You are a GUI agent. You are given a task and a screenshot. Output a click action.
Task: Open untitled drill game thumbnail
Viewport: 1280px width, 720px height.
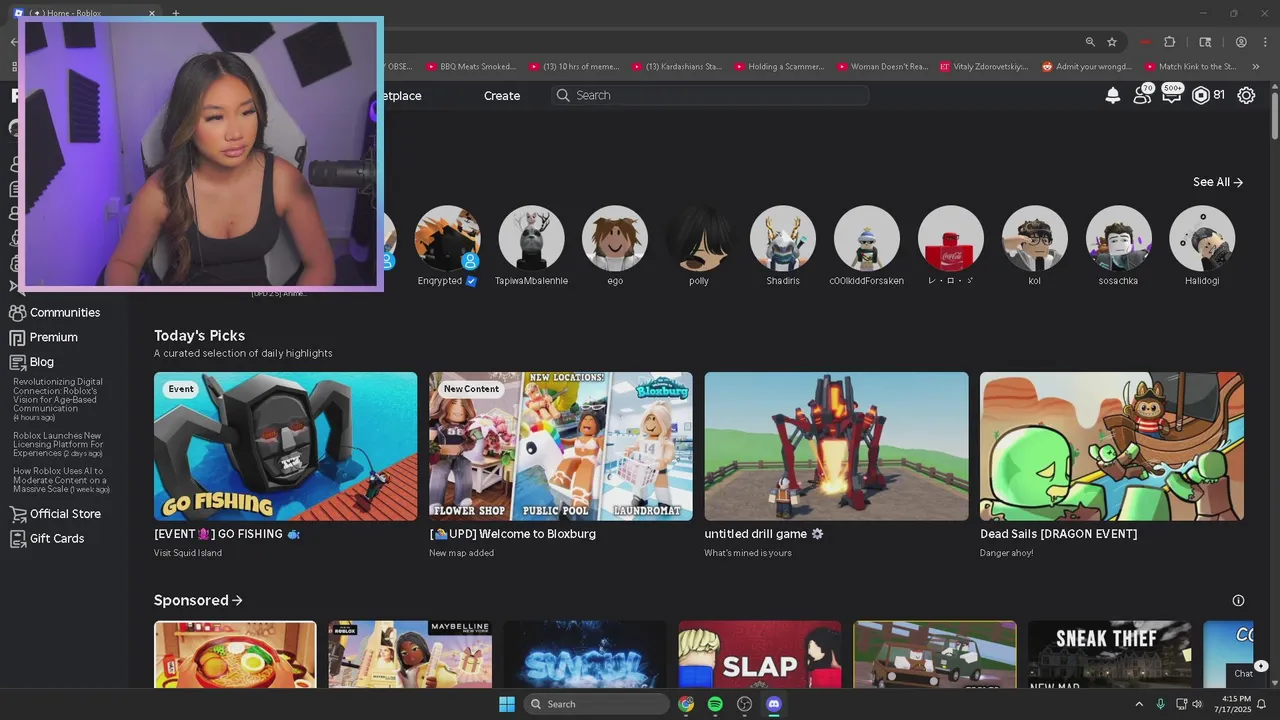[836, 446]
